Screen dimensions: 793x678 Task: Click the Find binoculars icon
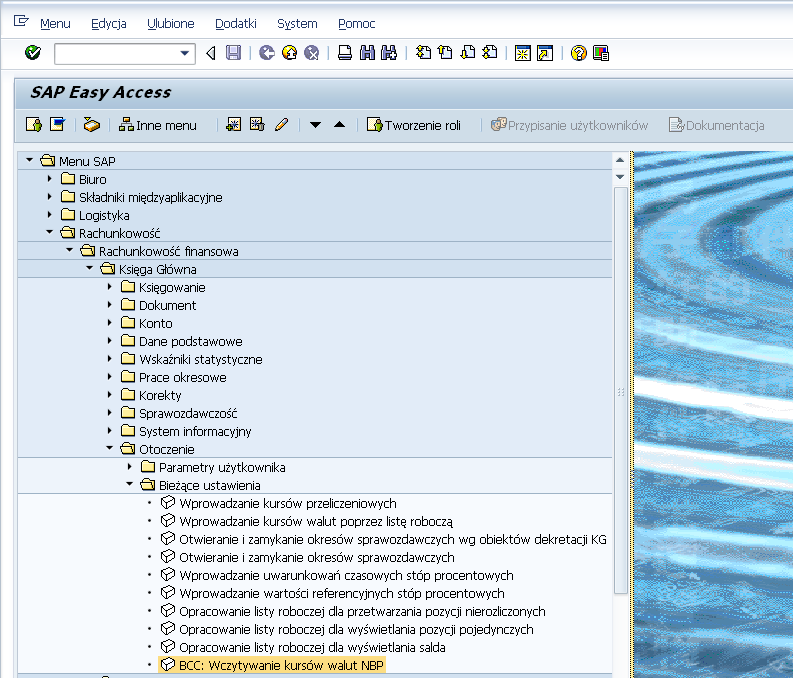point(367,53)
